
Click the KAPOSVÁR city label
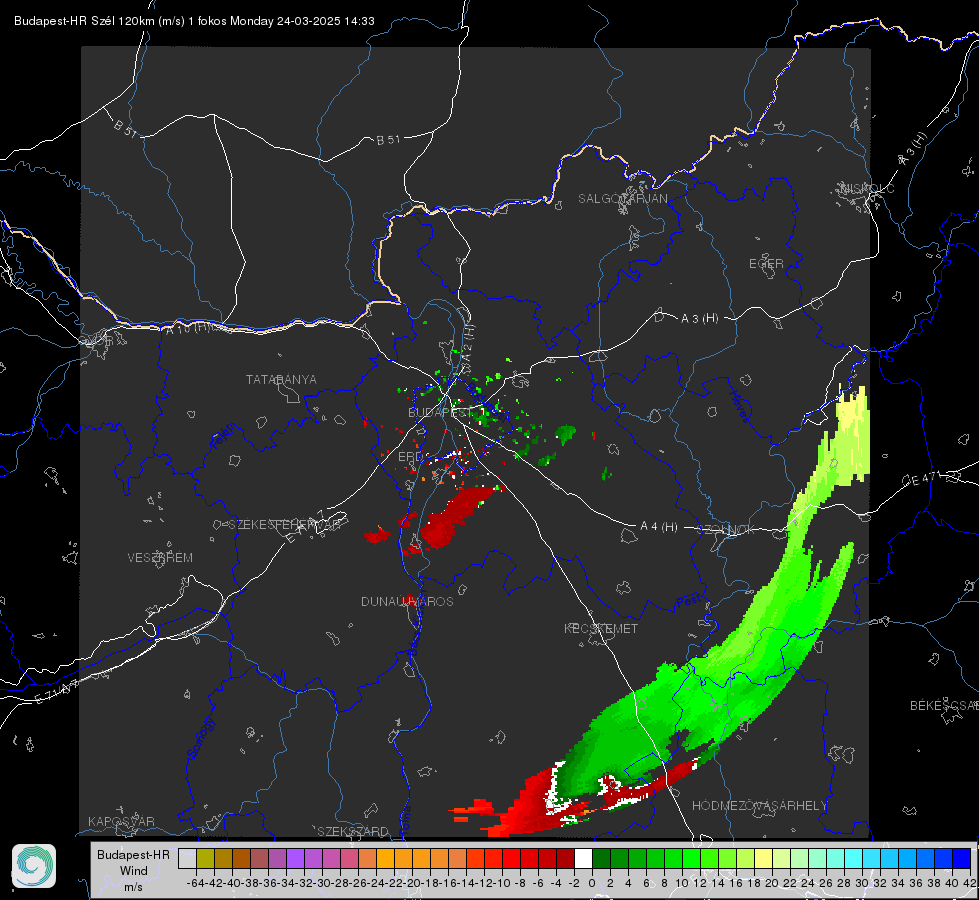click(121, 821)
